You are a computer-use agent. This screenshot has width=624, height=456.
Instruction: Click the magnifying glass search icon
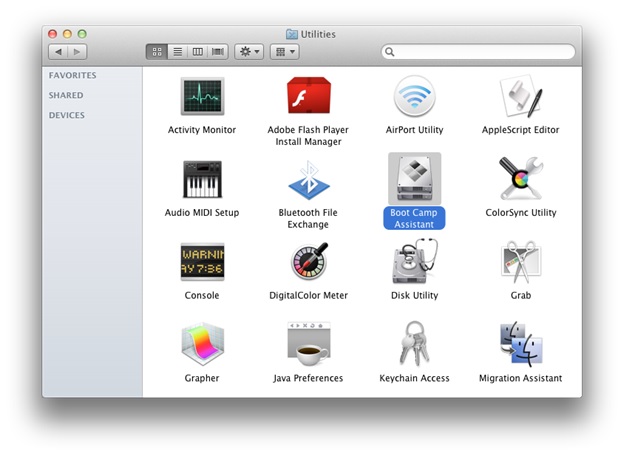point(390,52)
